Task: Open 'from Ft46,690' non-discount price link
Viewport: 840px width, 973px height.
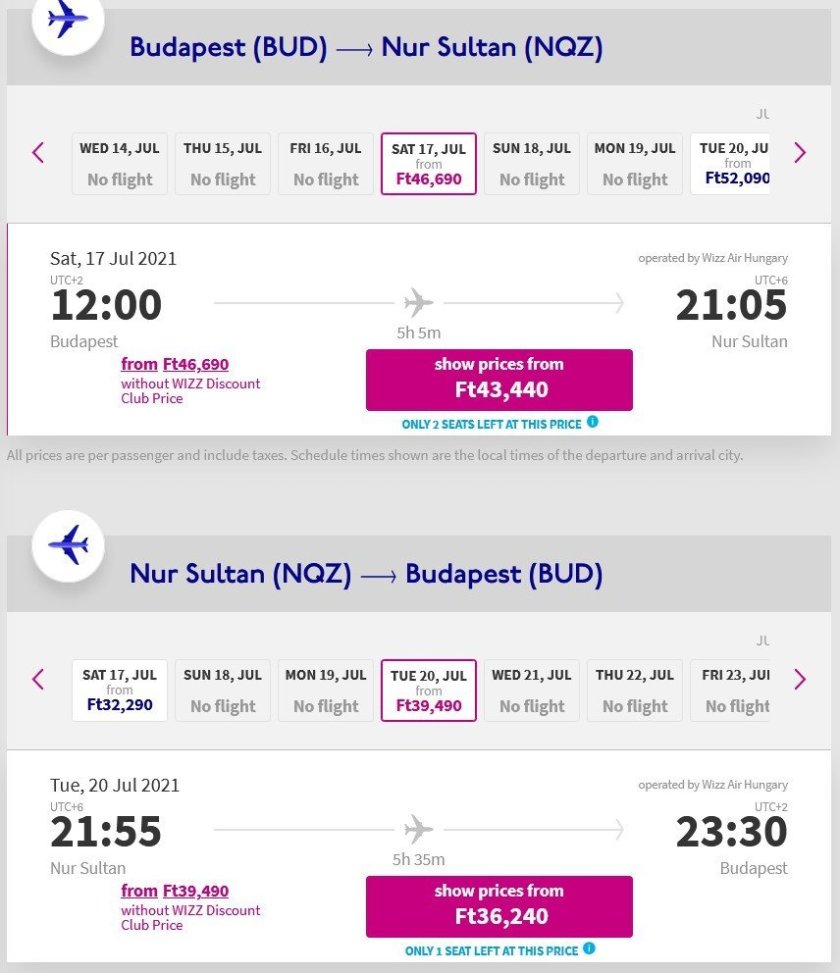Action: pos(175,365)
